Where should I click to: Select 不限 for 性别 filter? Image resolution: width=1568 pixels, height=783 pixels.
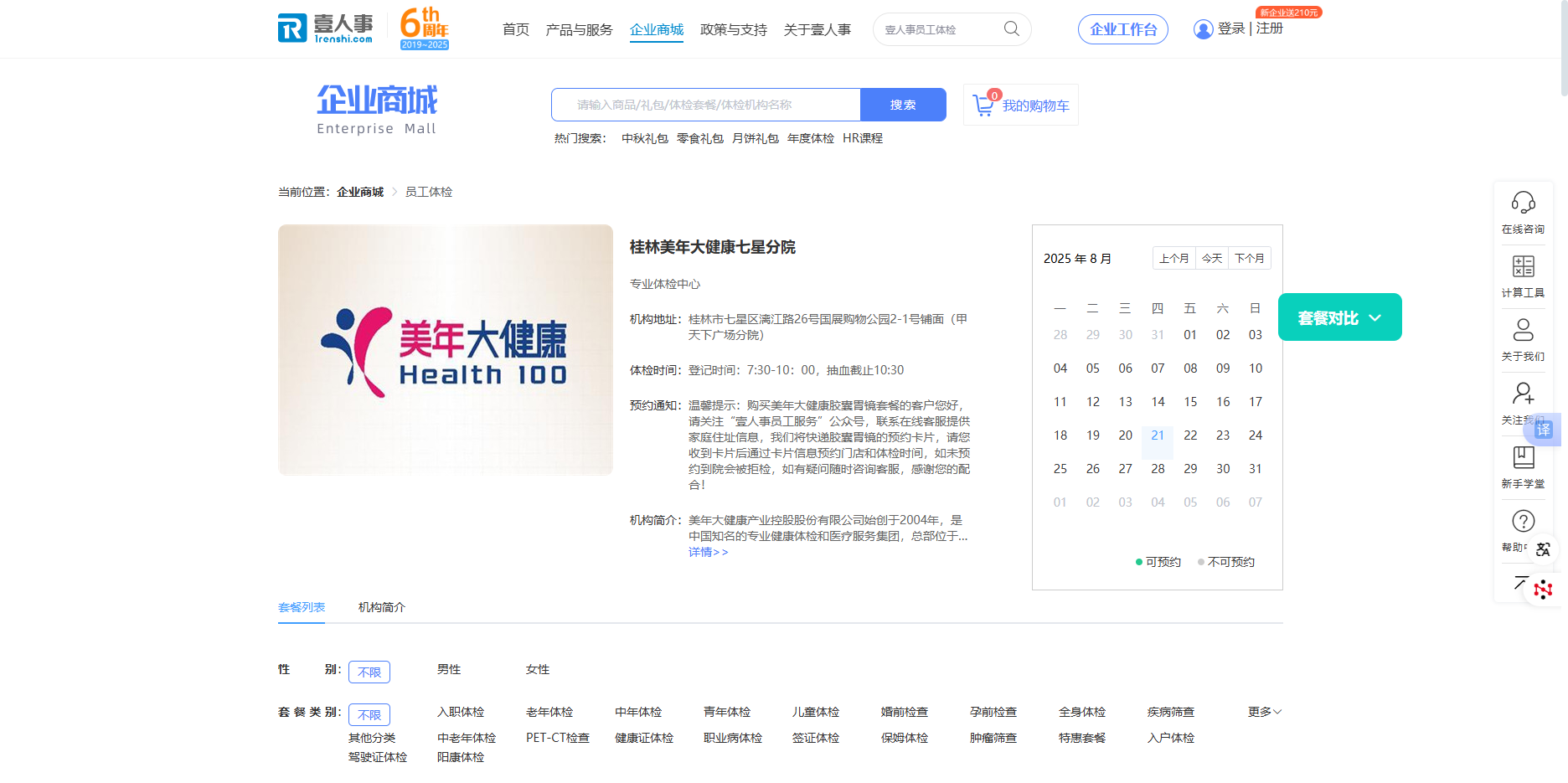pyautogui.click(x=369, y=672)
